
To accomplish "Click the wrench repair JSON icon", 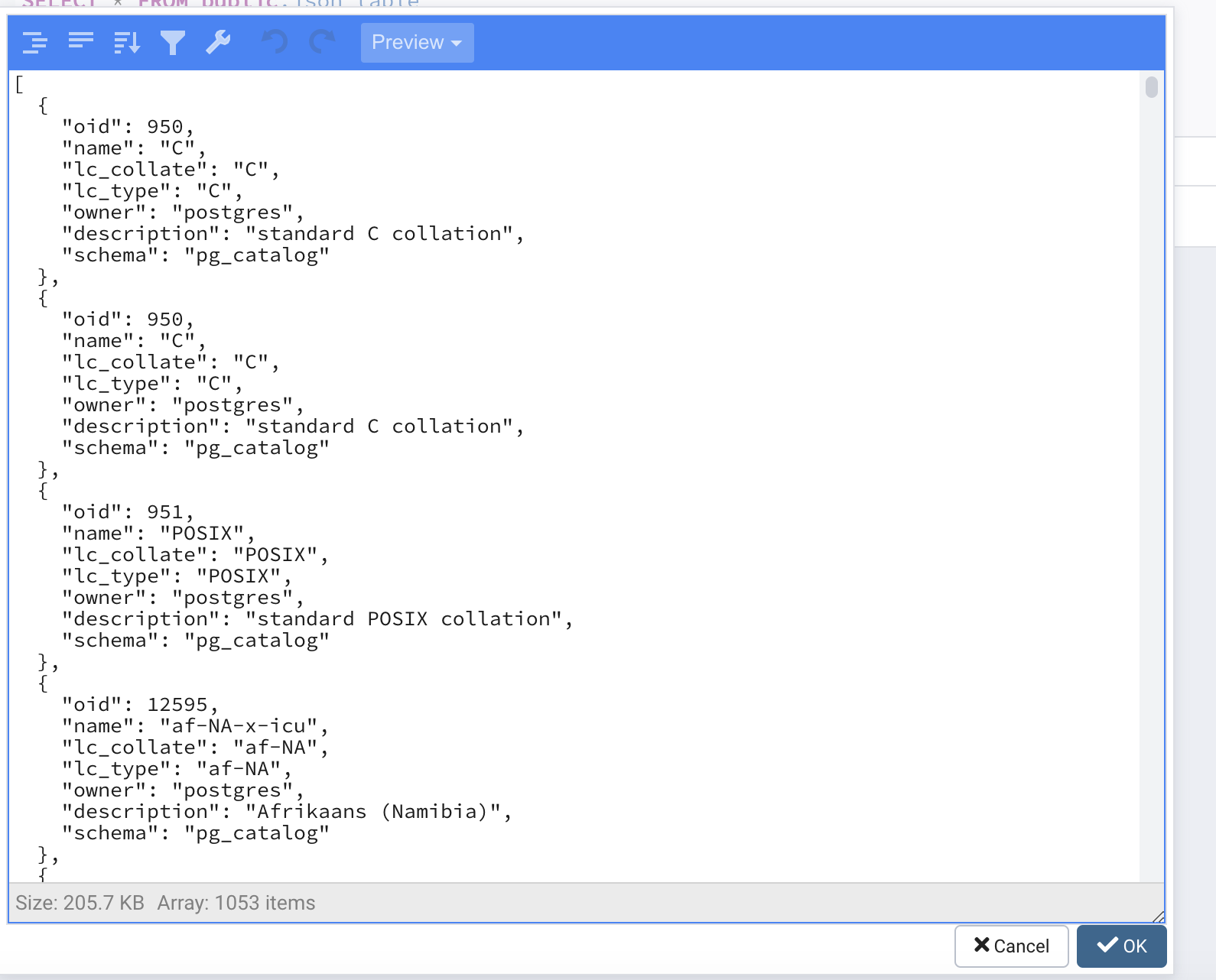I will [x=219, y=43].
